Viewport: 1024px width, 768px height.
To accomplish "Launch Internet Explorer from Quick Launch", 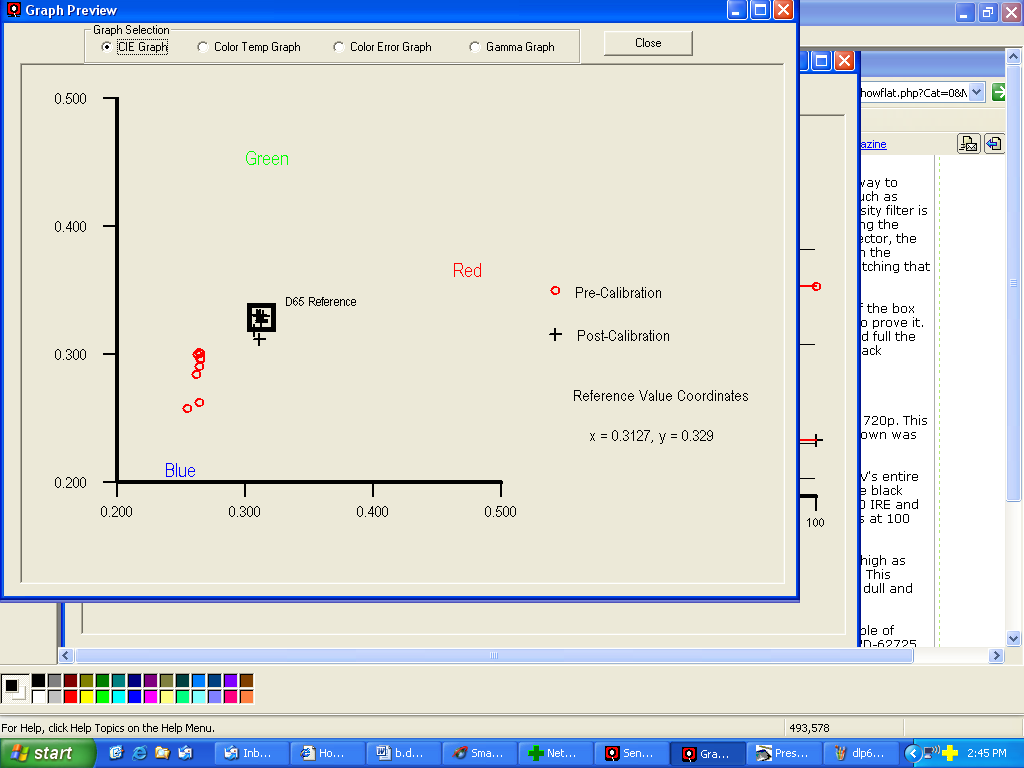I will [x=139, y=753].
